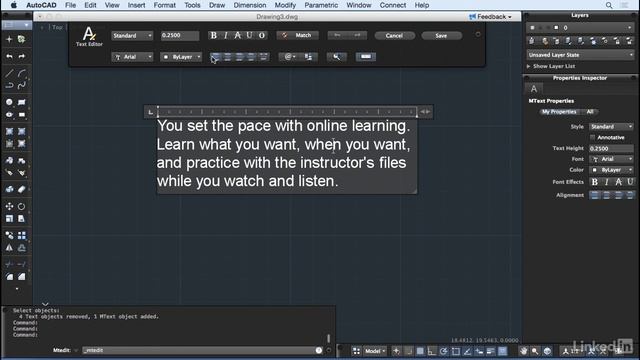This screenshot has height=360, width=640.
Task: Select the Mirror tool
Action: (x=9, y=248)
